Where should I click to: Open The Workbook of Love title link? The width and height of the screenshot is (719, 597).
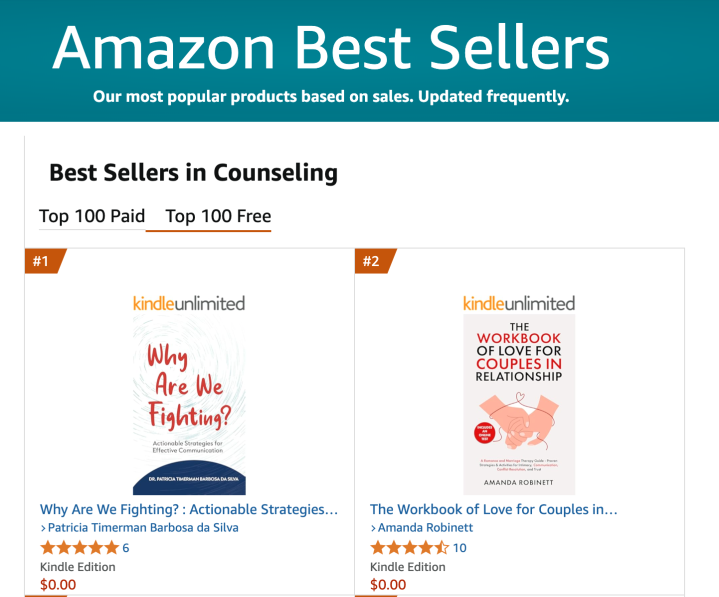494,509
